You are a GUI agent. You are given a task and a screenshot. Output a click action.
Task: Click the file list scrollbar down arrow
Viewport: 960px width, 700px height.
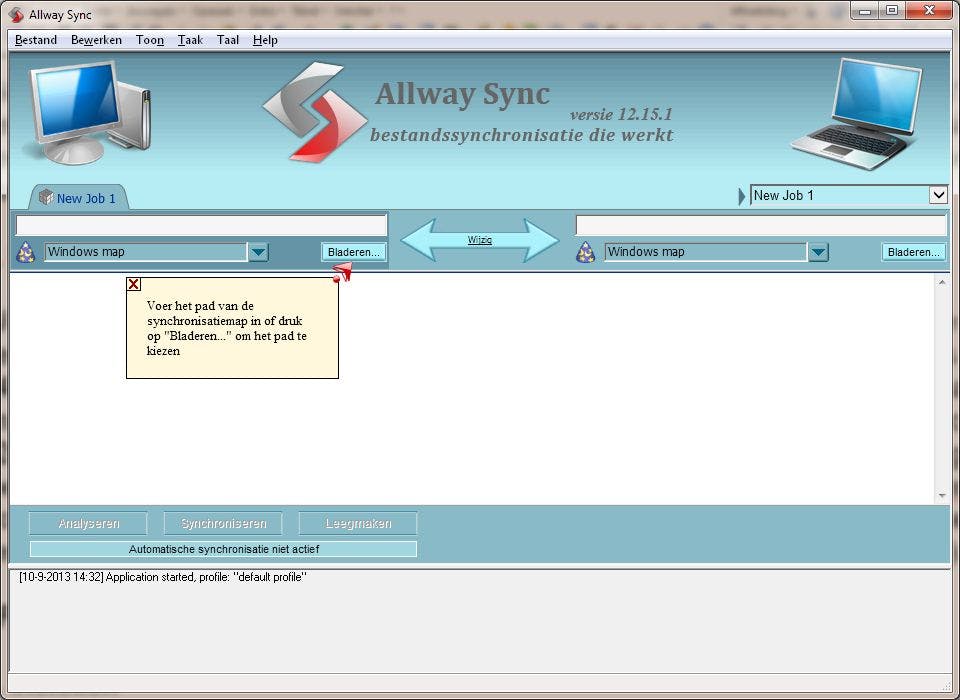click(941, 492)
